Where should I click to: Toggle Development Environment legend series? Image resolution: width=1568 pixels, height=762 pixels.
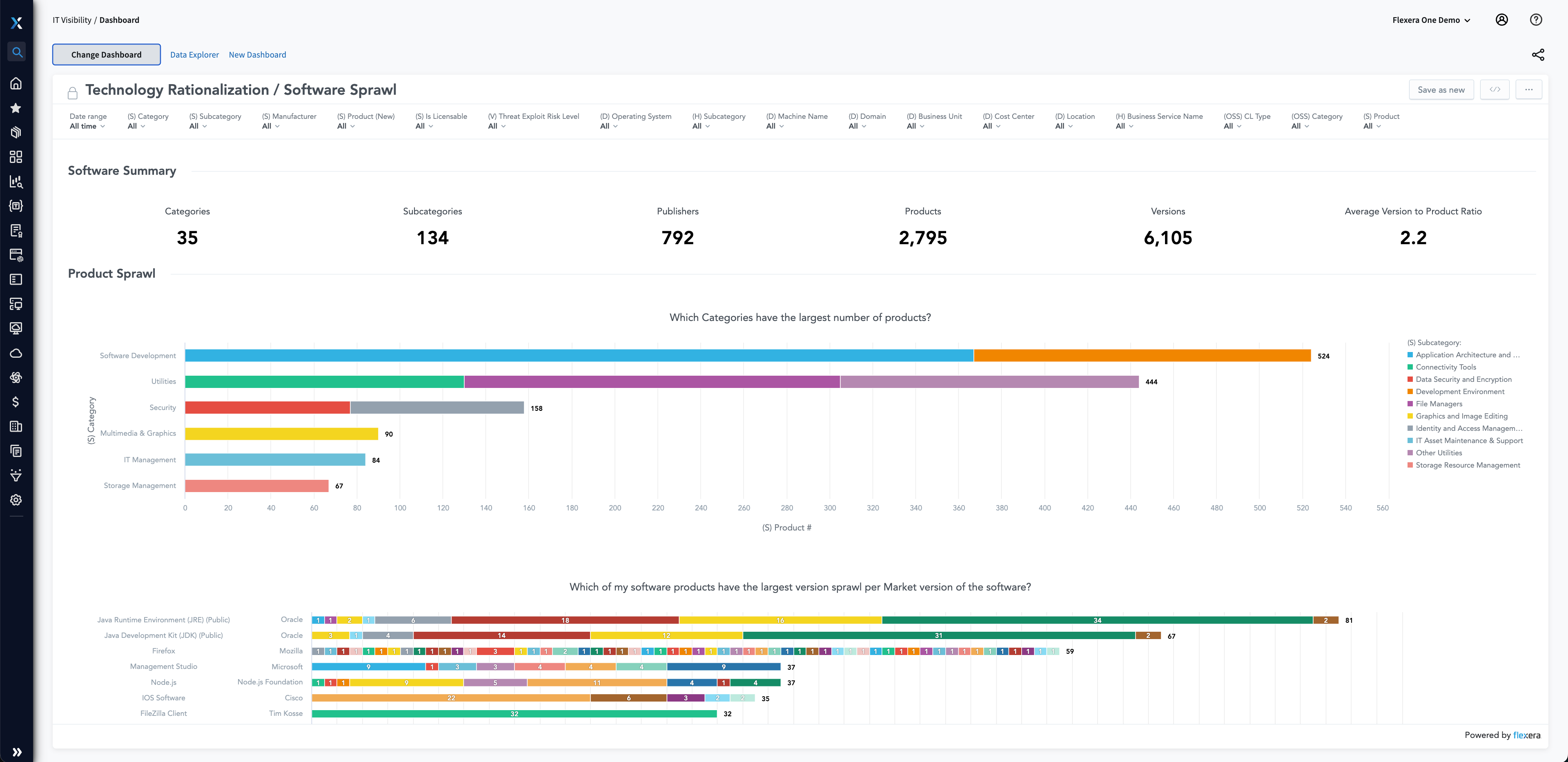point(1460,391)
